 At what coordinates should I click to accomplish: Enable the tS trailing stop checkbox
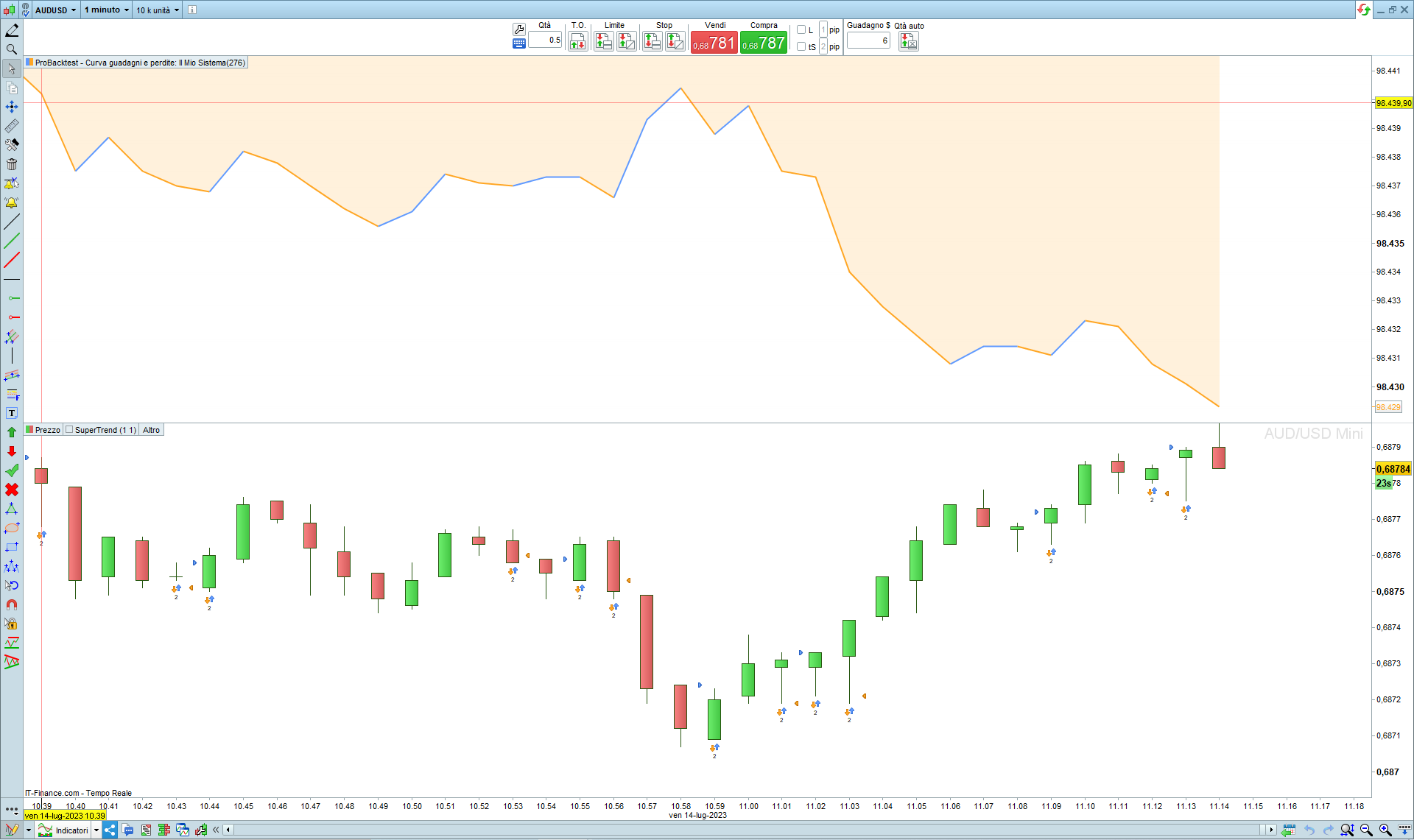(x=801, y=46)
